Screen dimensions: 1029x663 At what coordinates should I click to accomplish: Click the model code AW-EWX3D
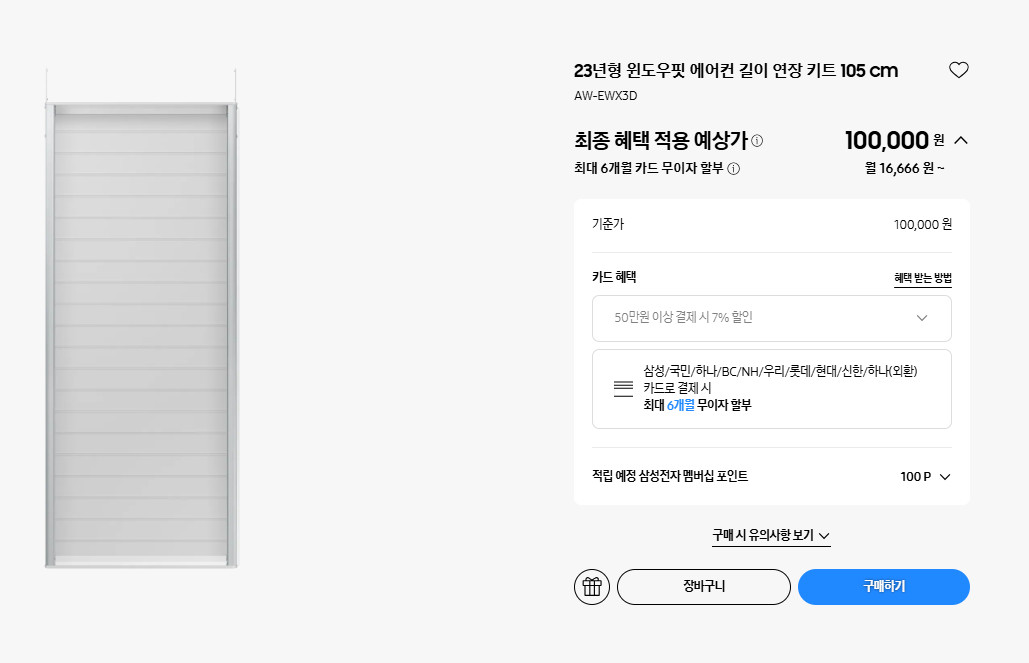(x=605, y=97)
